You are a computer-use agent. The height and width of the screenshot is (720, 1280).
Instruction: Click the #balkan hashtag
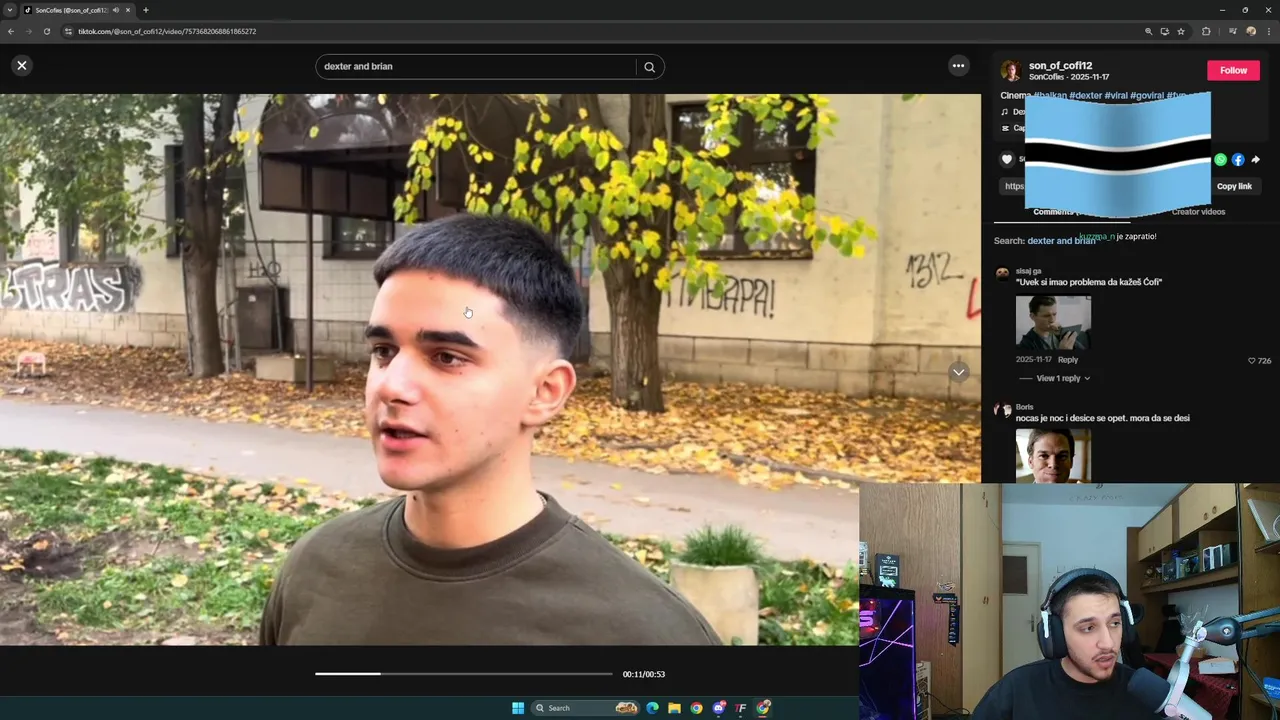(x=1049, y=96)
